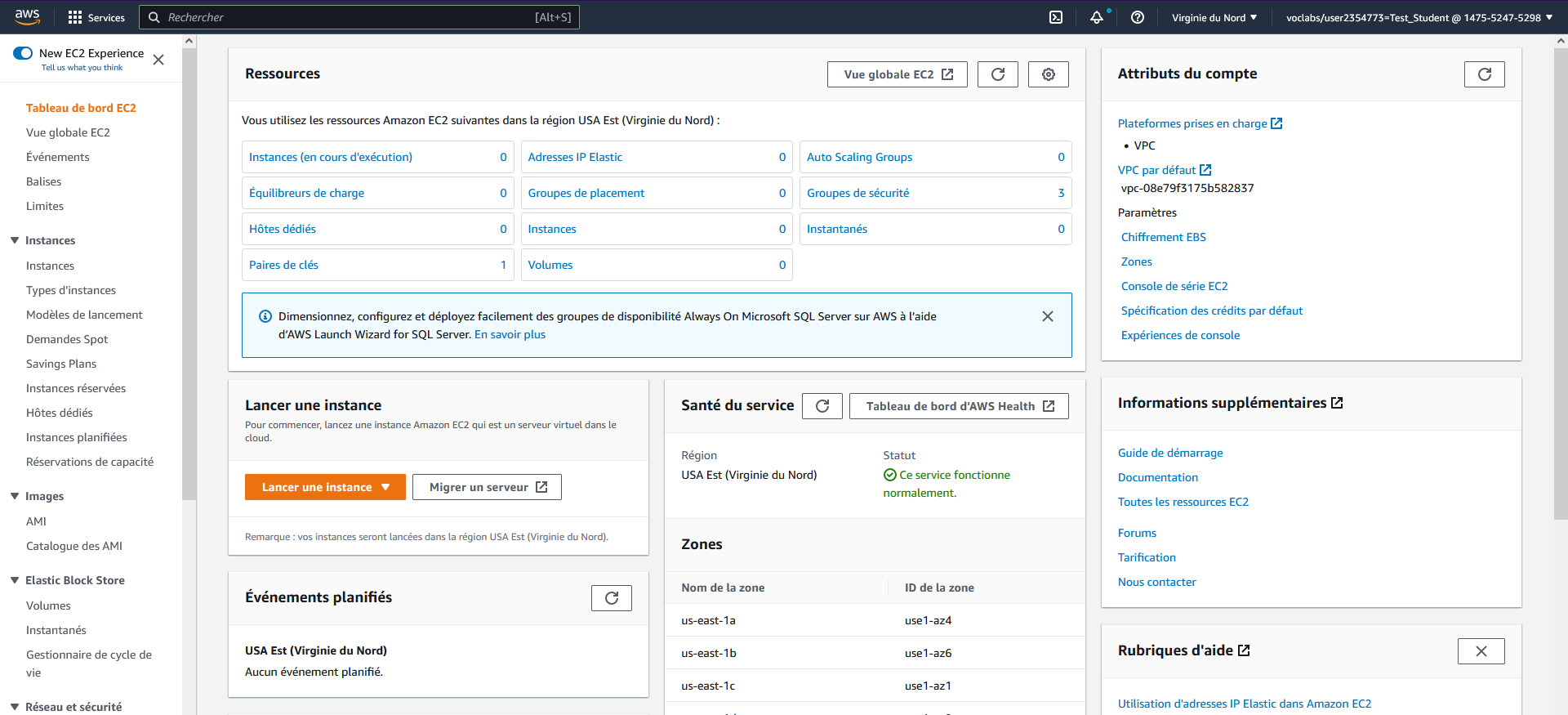The height and width of the screenshot is (715, 1568).
Task: Open Demandes Spot in sidebar
Action: [67, 339]
